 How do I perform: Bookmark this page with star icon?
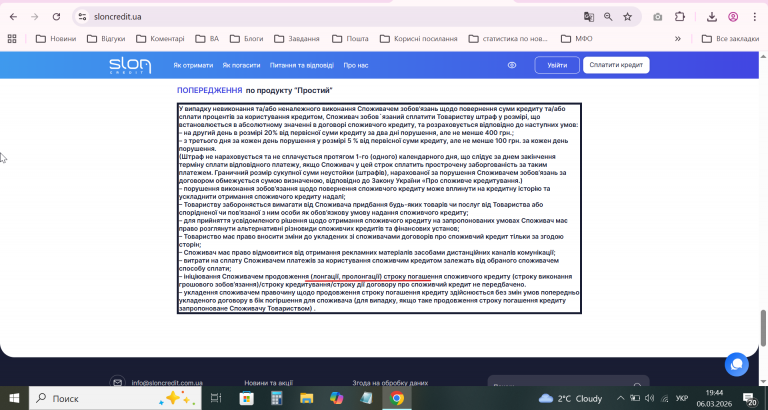tap(627, 17)
